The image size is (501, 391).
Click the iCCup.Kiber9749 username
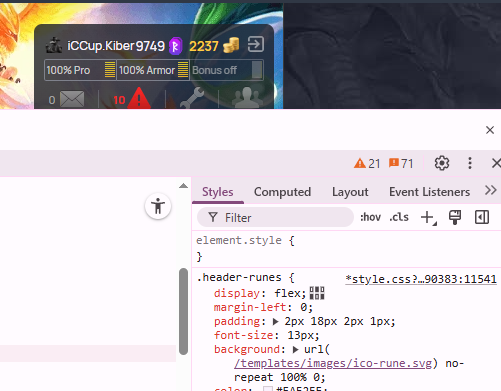[116, 46]
